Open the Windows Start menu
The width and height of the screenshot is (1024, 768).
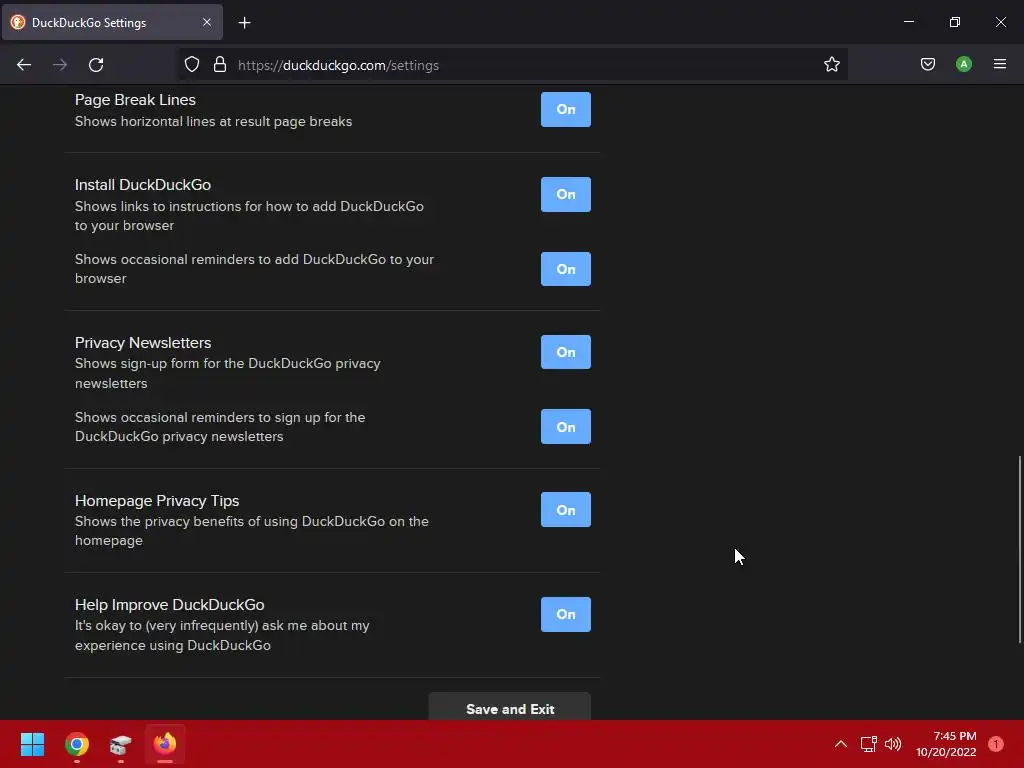[32, 744]
